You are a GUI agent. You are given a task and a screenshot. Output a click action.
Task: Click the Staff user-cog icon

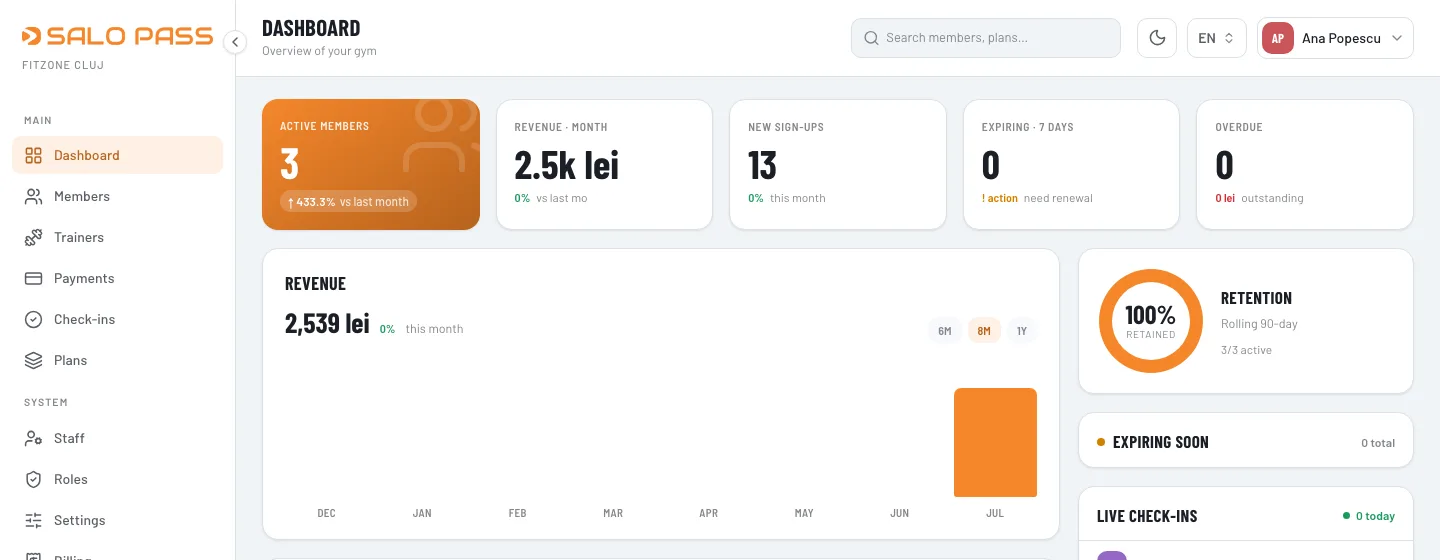(x=33, y=438)
